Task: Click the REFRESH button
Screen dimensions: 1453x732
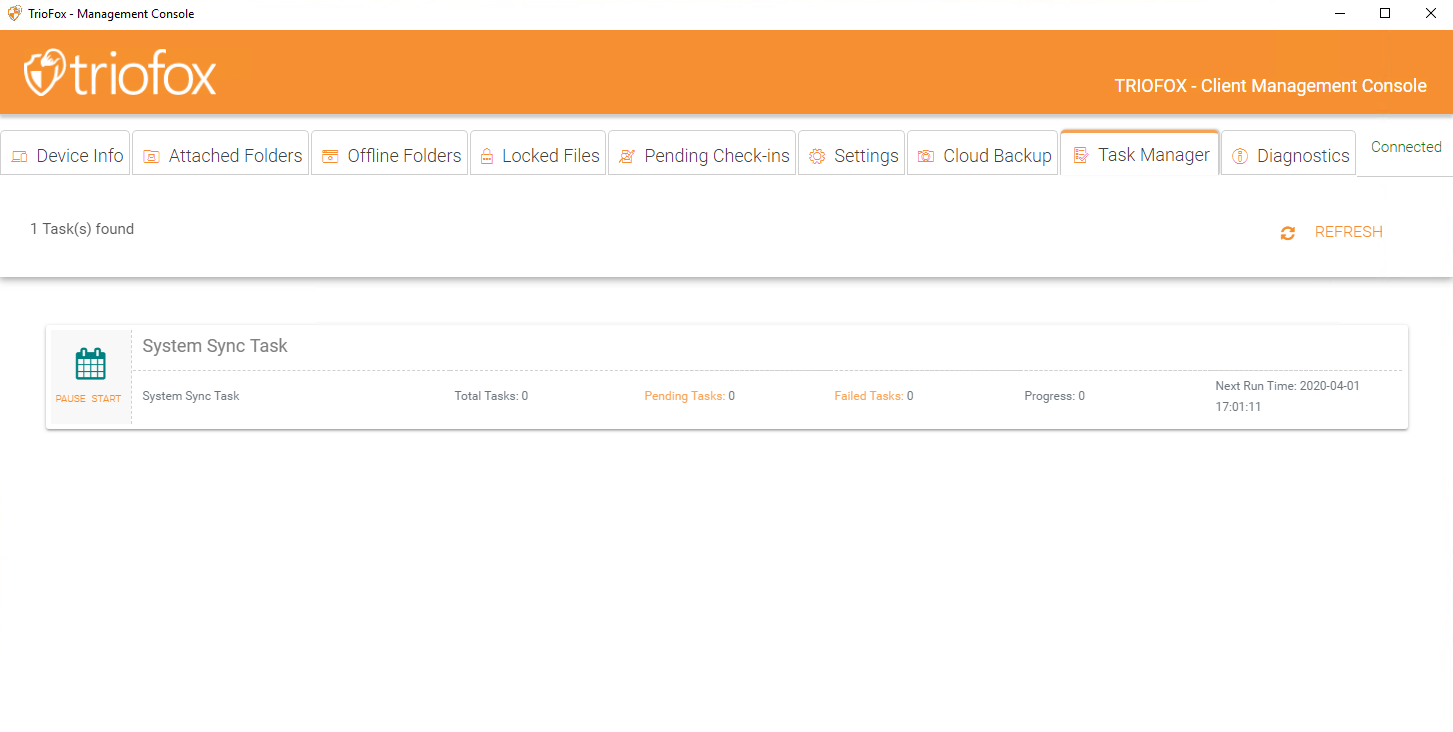Action: tap(1348, 232)
